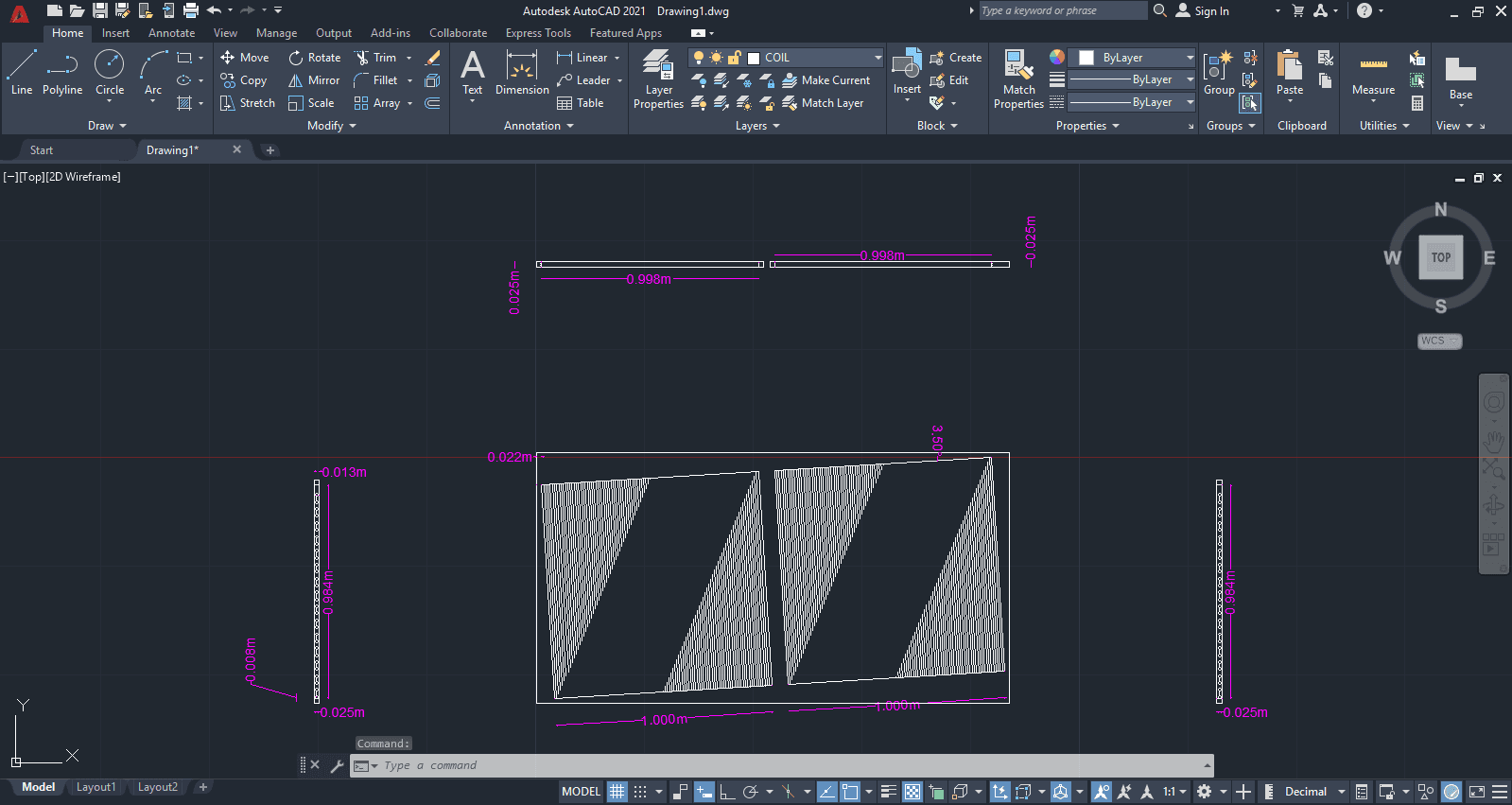Click the Move tool
Image resolution: width=1512 pixels, height=805 pixels.
[x=245, y=58]
